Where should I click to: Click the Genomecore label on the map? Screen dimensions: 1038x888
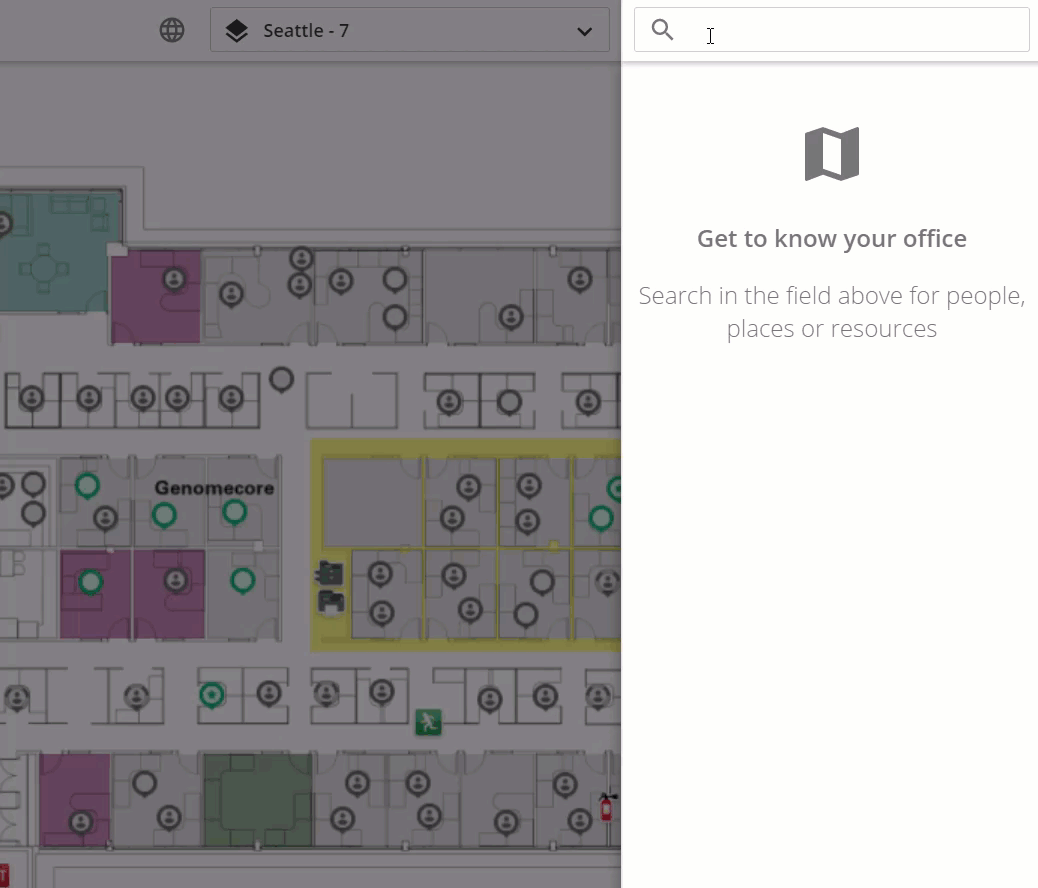pyautogui.click(x=214, y=488)
